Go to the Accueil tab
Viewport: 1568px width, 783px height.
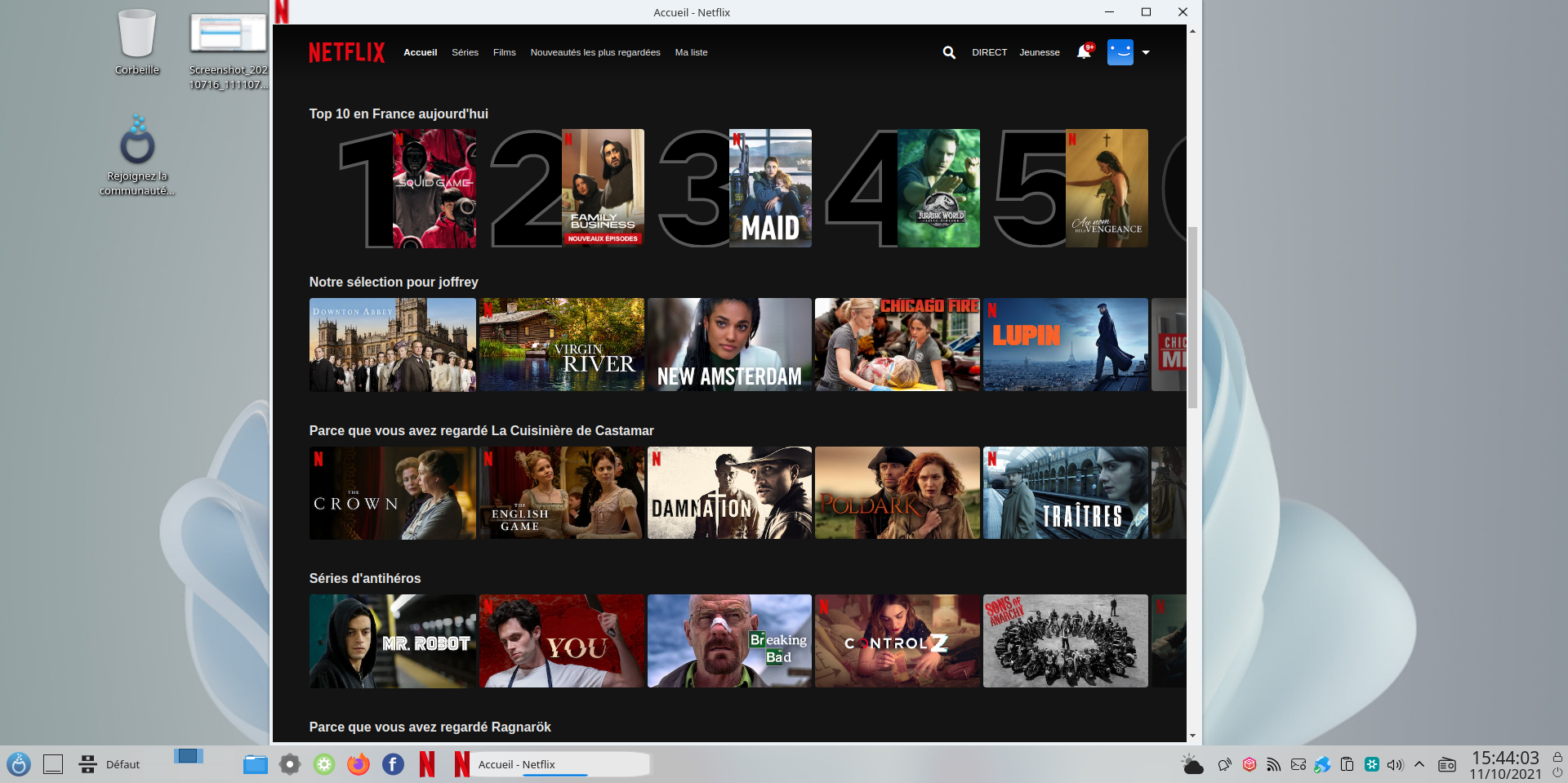[x=421, y=52]
